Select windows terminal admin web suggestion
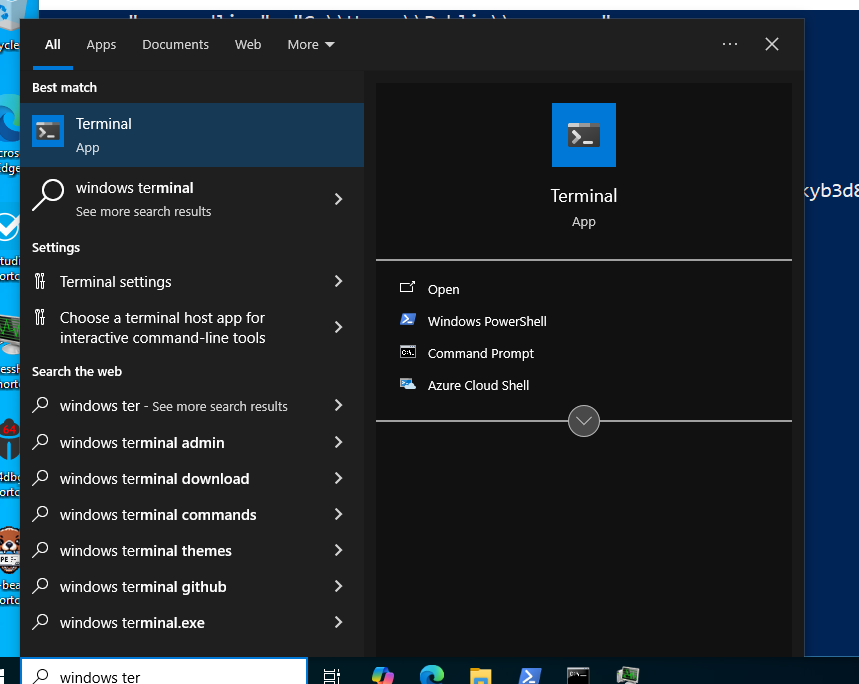The width and height of the screenshot is (859, 684). pyautogui.click(x=192, y=442)
